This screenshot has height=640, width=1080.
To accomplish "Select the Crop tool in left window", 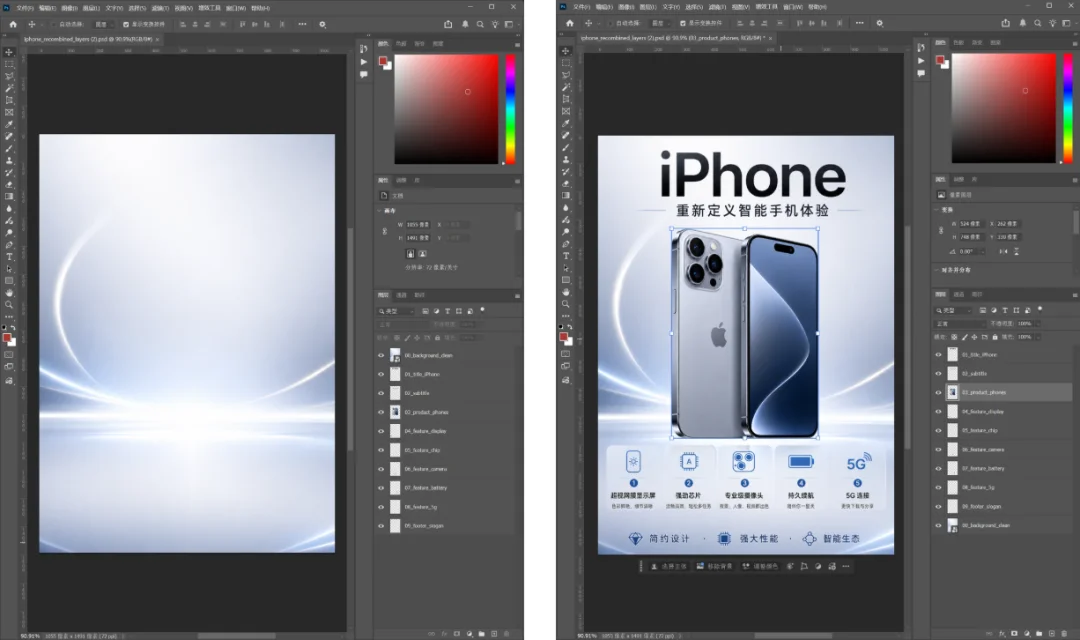I will tap(9, 101).
